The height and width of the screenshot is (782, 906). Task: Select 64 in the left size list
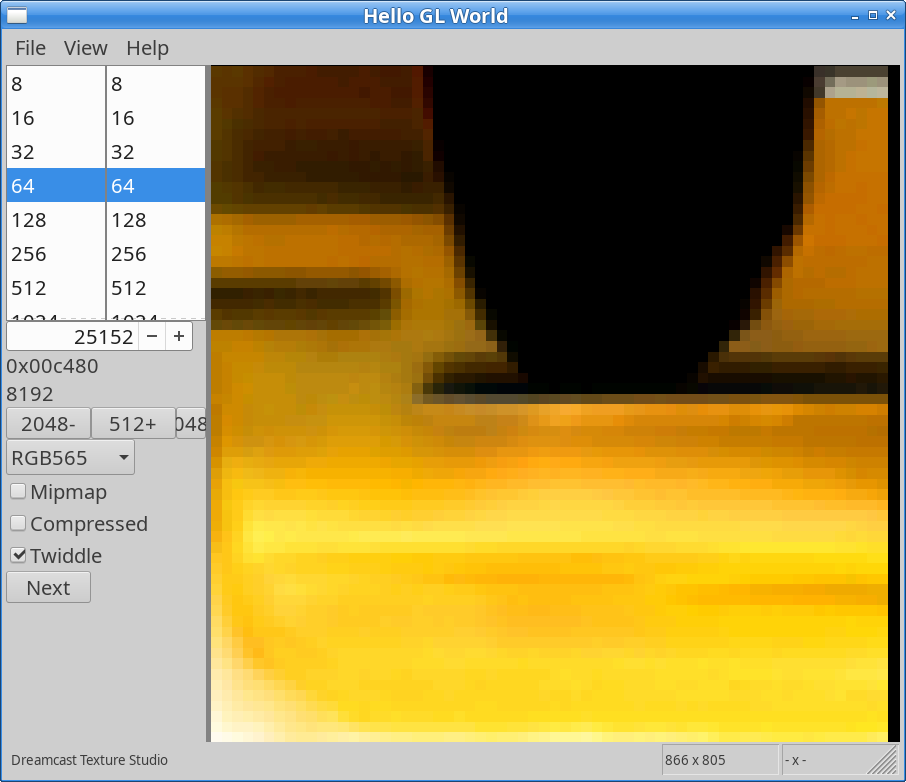tap(56, 186)
